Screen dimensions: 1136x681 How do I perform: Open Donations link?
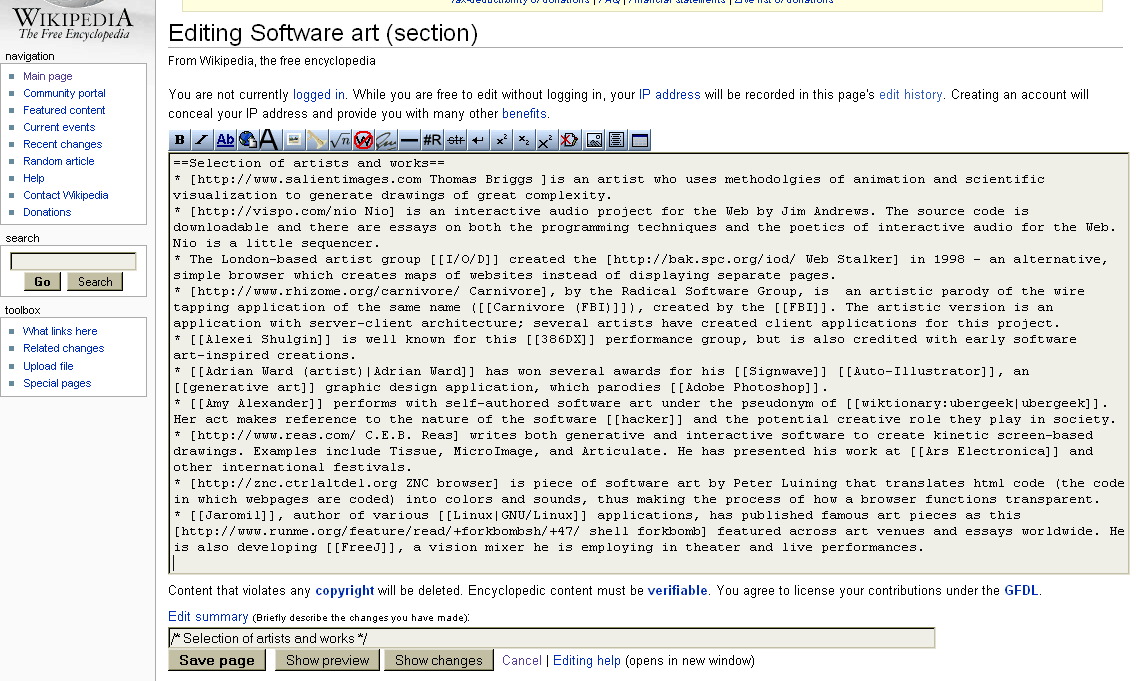47,212
